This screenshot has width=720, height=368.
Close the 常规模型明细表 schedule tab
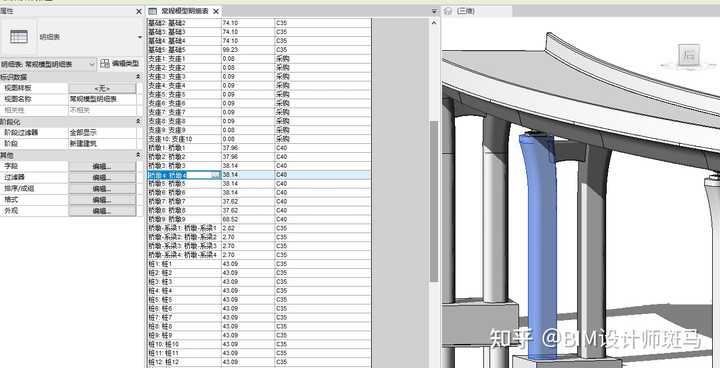pyautogui.click(x=216, y=11)
